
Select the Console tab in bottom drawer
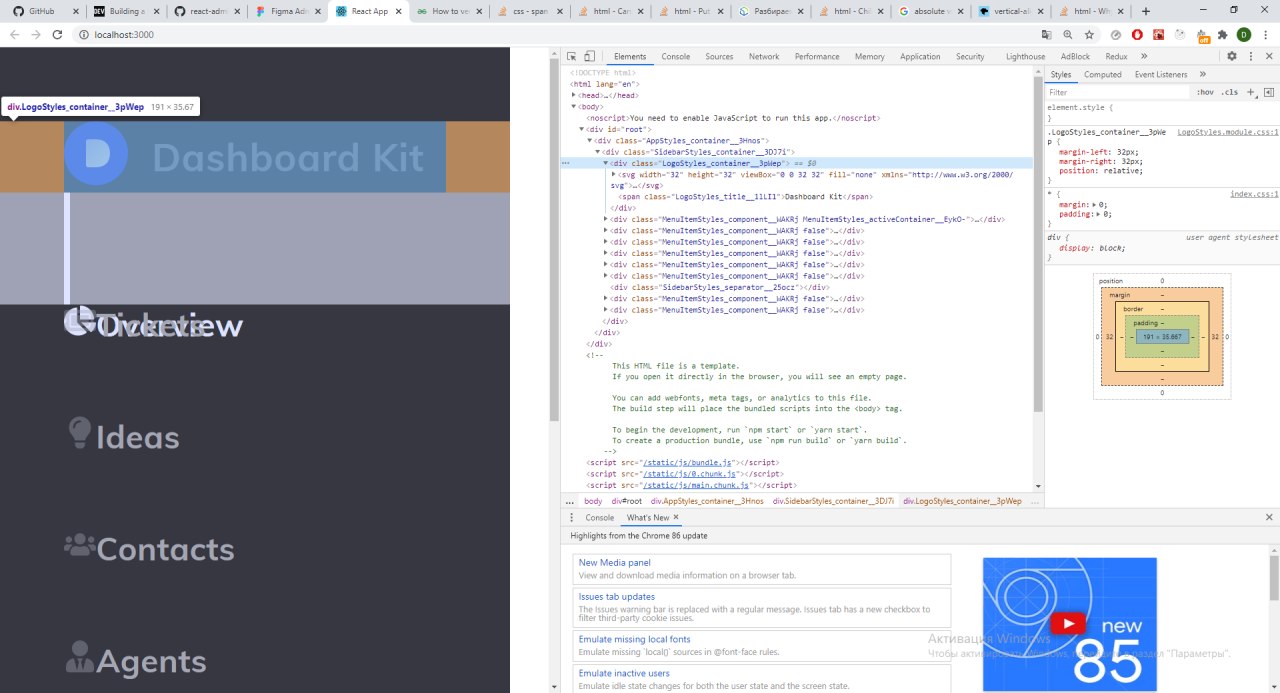coord(600,517)
